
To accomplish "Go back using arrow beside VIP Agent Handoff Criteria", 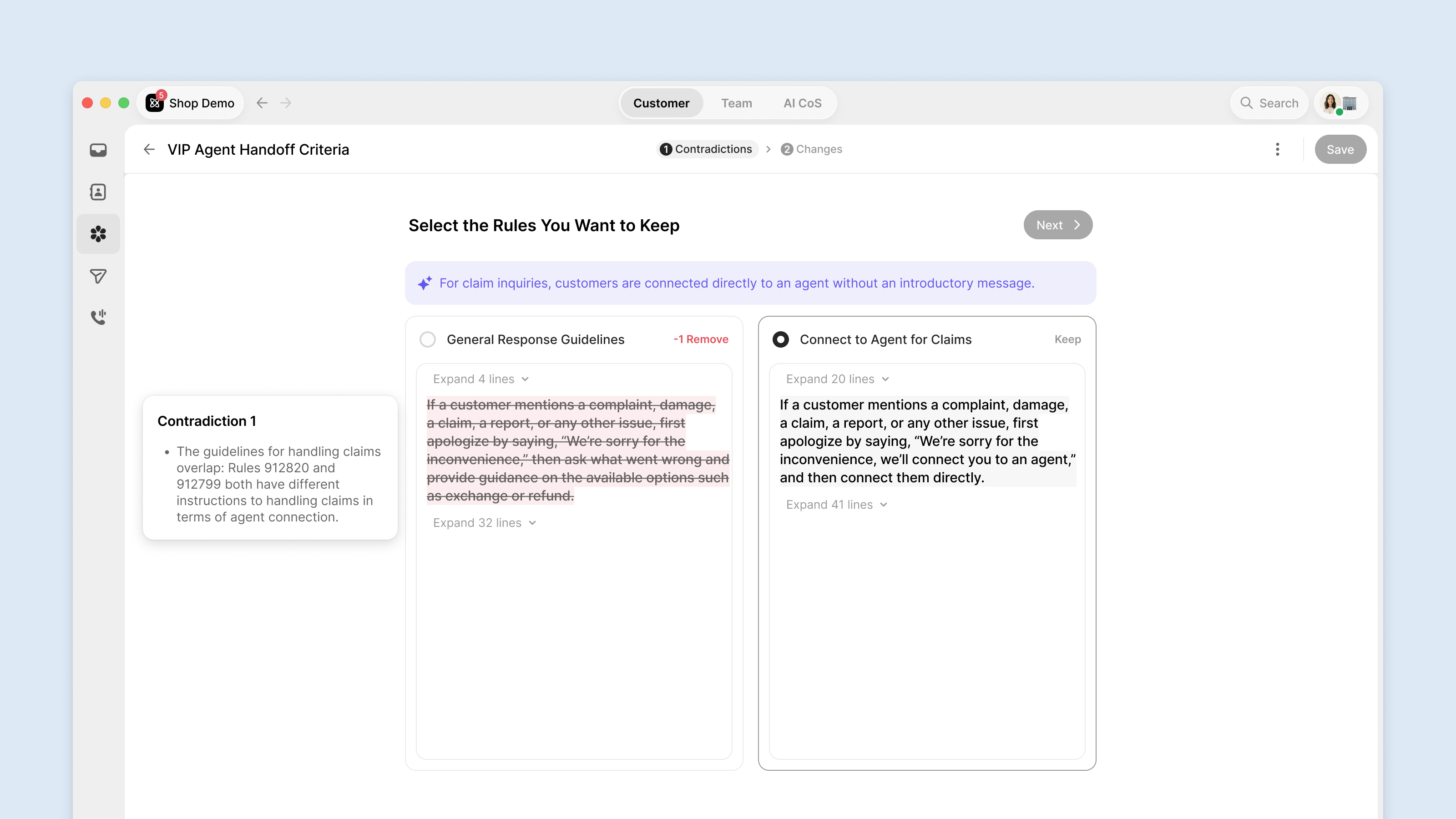I will click(x=149, y=149).
